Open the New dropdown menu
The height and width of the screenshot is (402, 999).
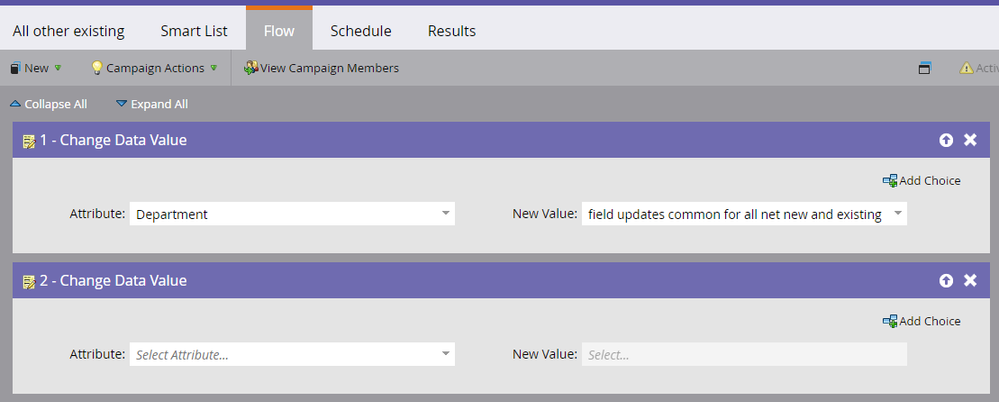pyautogui.click(x=36, y=68)
